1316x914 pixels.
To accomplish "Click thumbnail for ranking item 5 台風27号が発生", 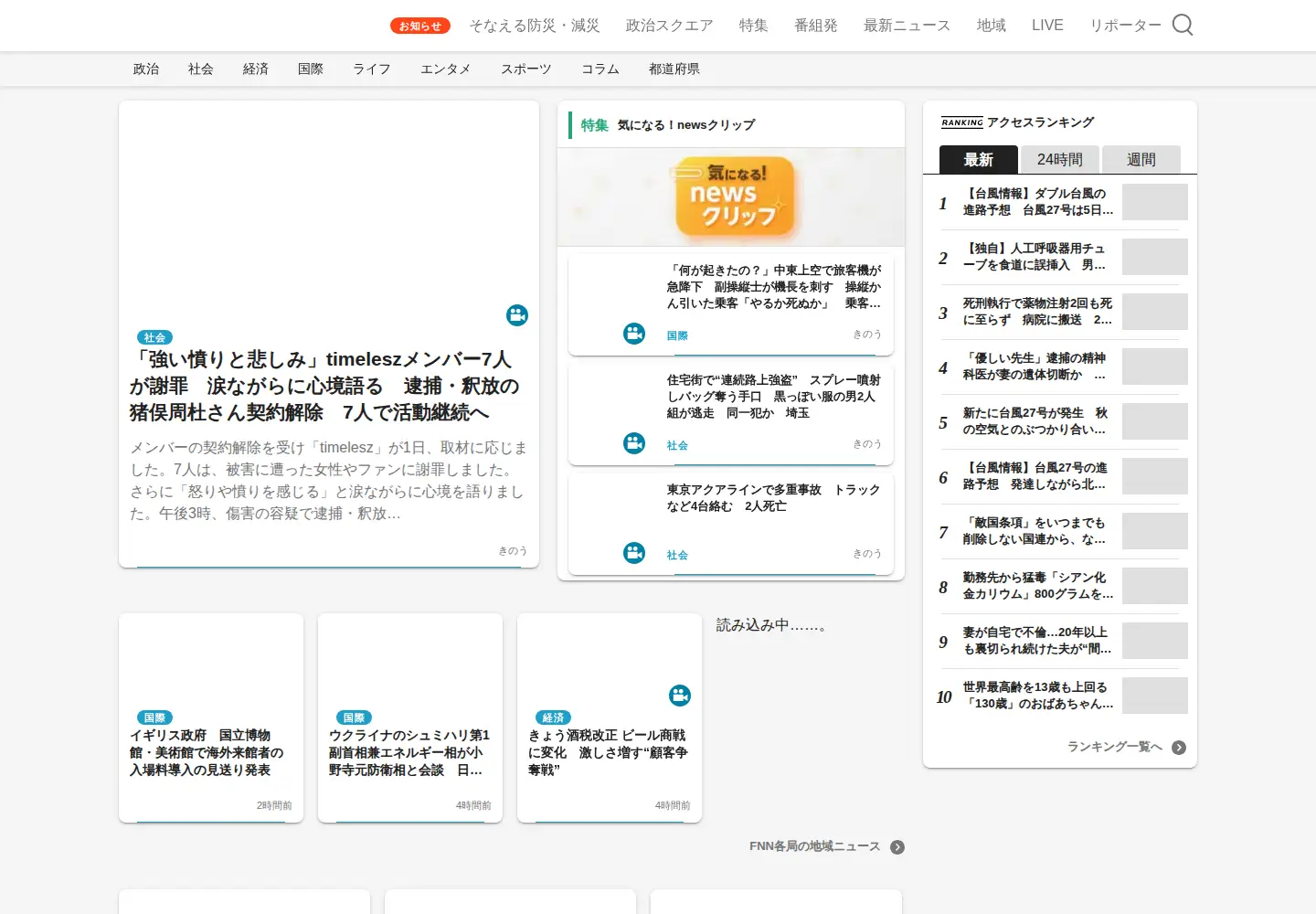I will [1155, 421].
